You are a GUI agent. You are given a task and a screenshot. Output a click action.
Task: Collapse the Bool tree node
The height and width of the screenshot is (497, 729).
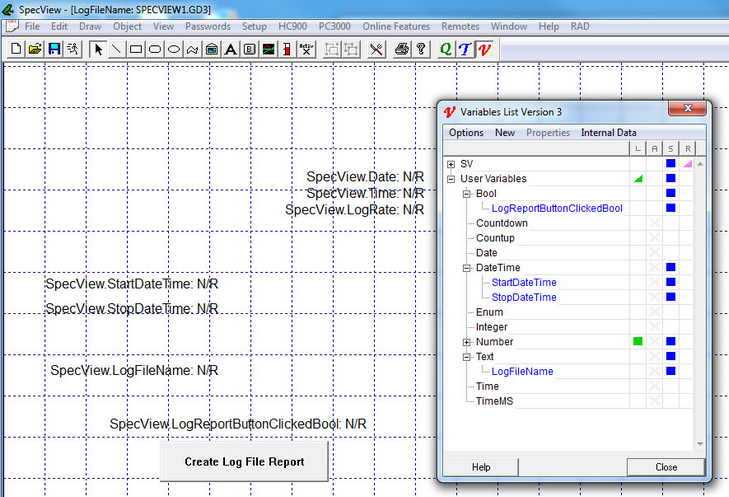tap(467, 194)
